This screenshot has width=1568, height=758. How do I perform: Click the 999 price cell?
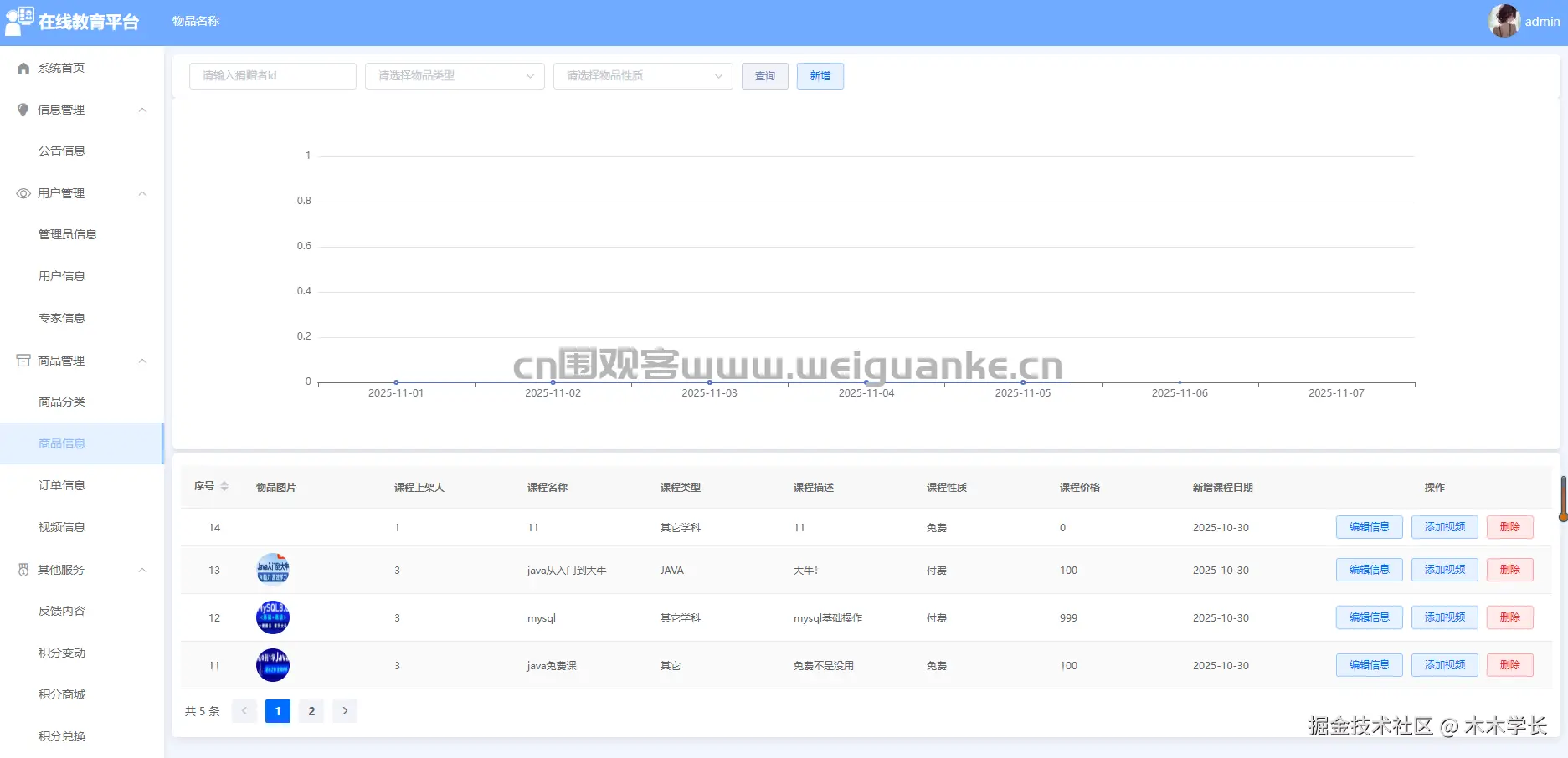tap(1069, 618)
